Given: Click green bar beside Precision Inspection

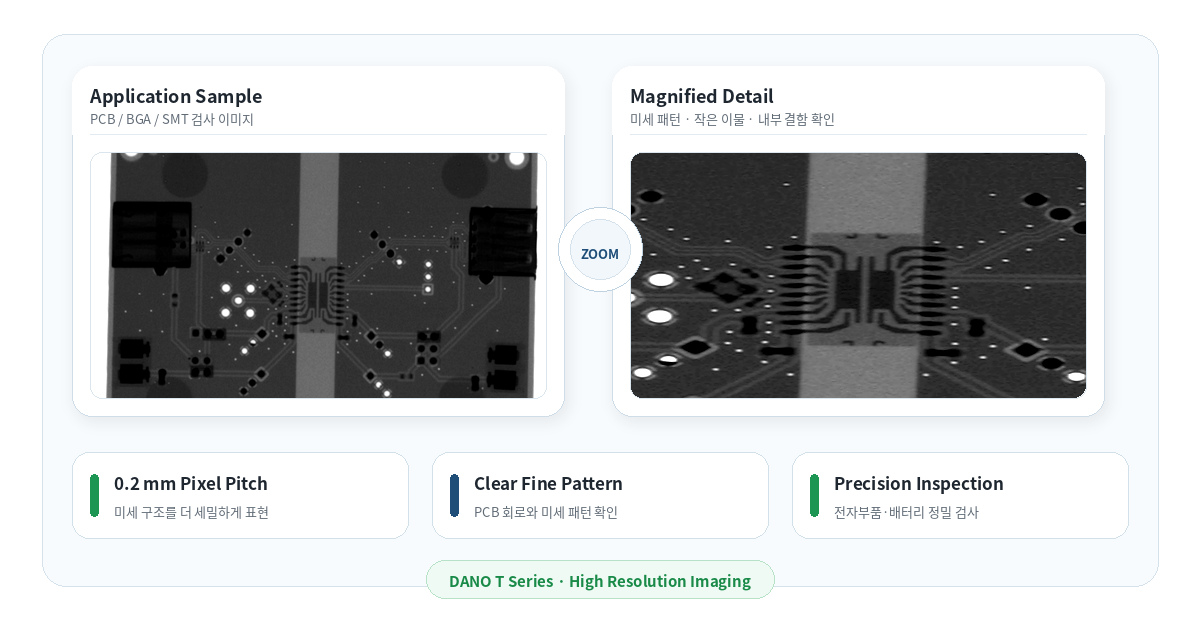Looking at the screenshot, I should [814, 495].
